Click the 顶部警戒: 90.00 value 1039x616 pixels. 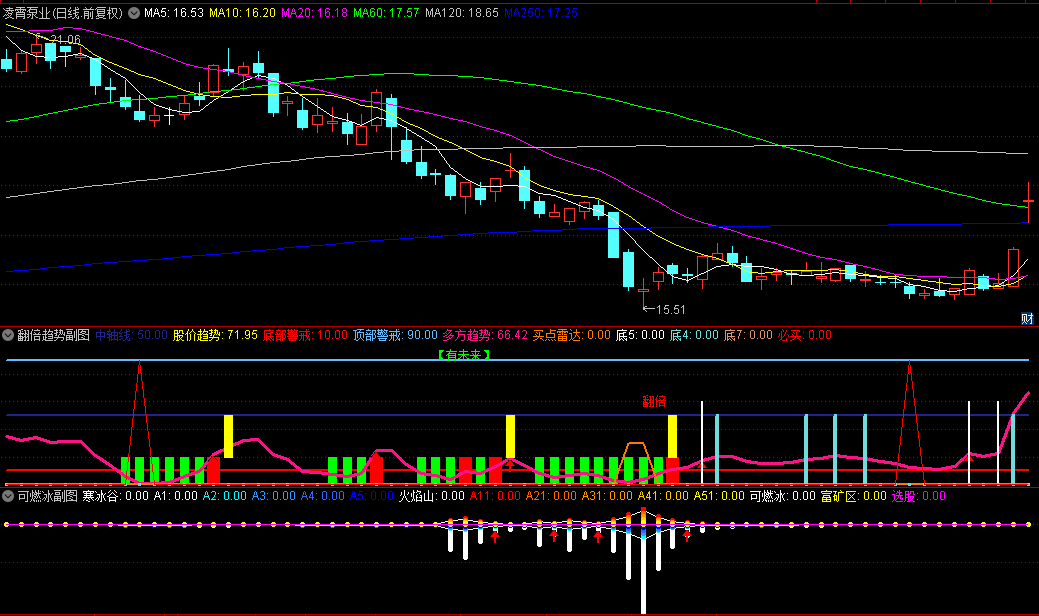pyautogui.click(x=395, y=335)
